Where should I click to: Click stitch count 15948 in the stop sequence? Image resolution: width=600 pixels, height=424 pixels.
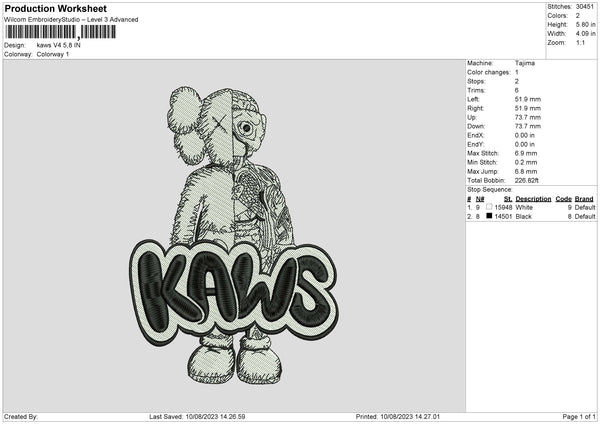point(503,207)
